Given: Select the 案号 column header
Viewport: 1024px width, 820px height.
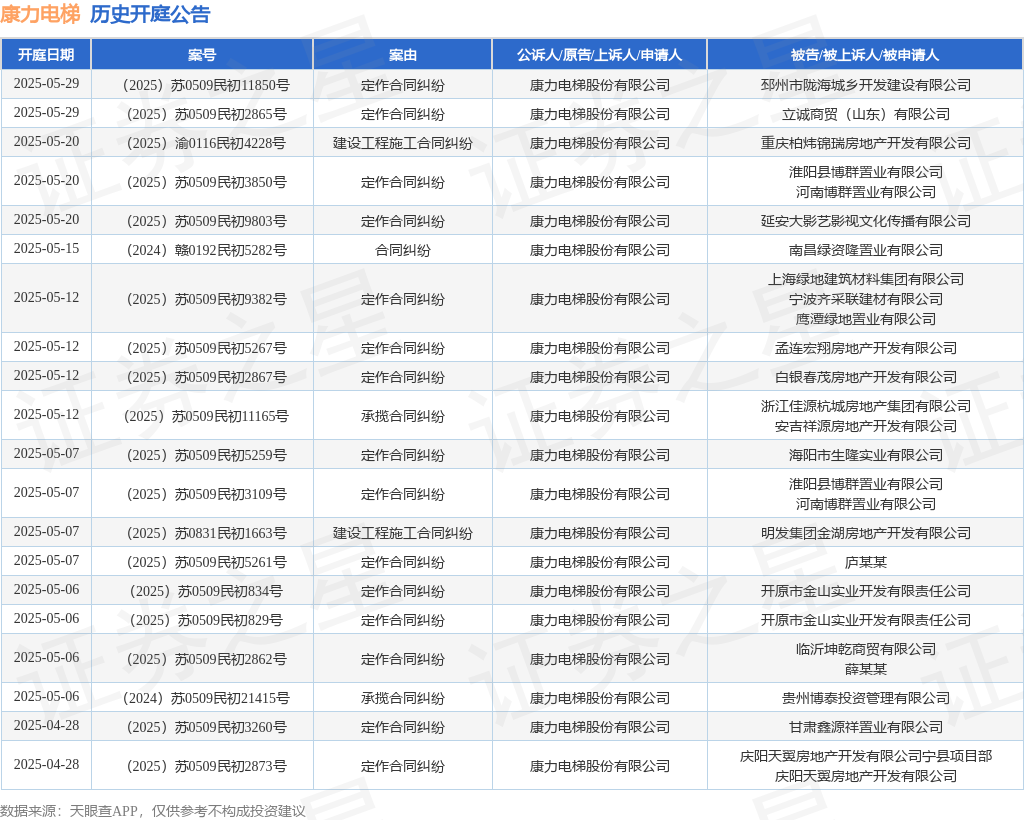Looking at the screenshot, I should (202, 55).
